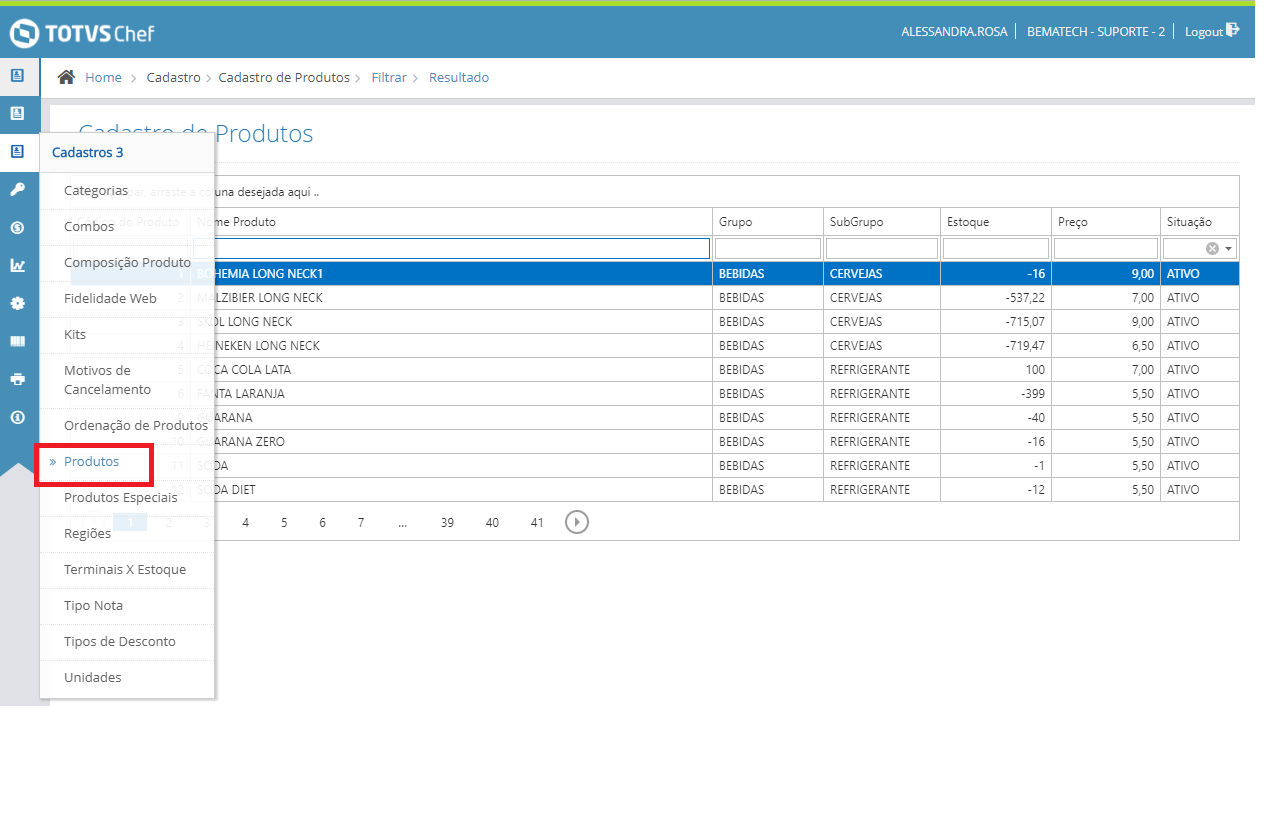The width and height of the screenshot is (1266, 818).
Task: Click the Resultado breadcrumb
Action: [x=459, y=77]
